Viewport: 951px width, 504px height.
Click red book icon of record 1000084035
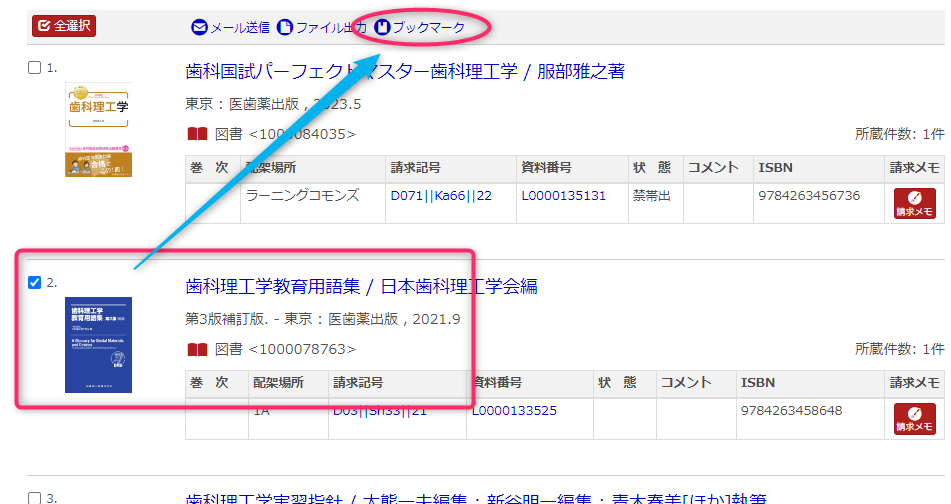(198, 134)
